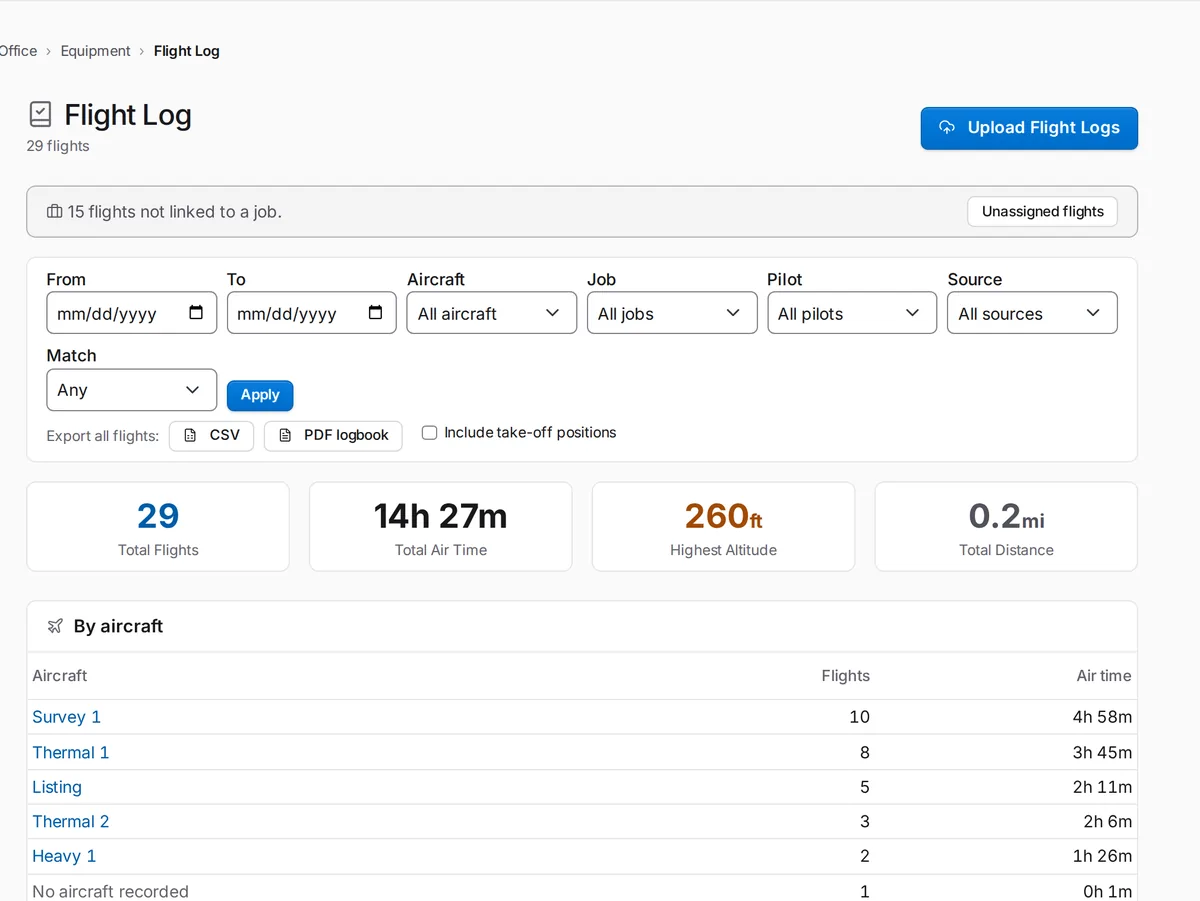Click the By aircraft section heading
This screenshot has width=1200, height=901.
click(x=118, y=626)
